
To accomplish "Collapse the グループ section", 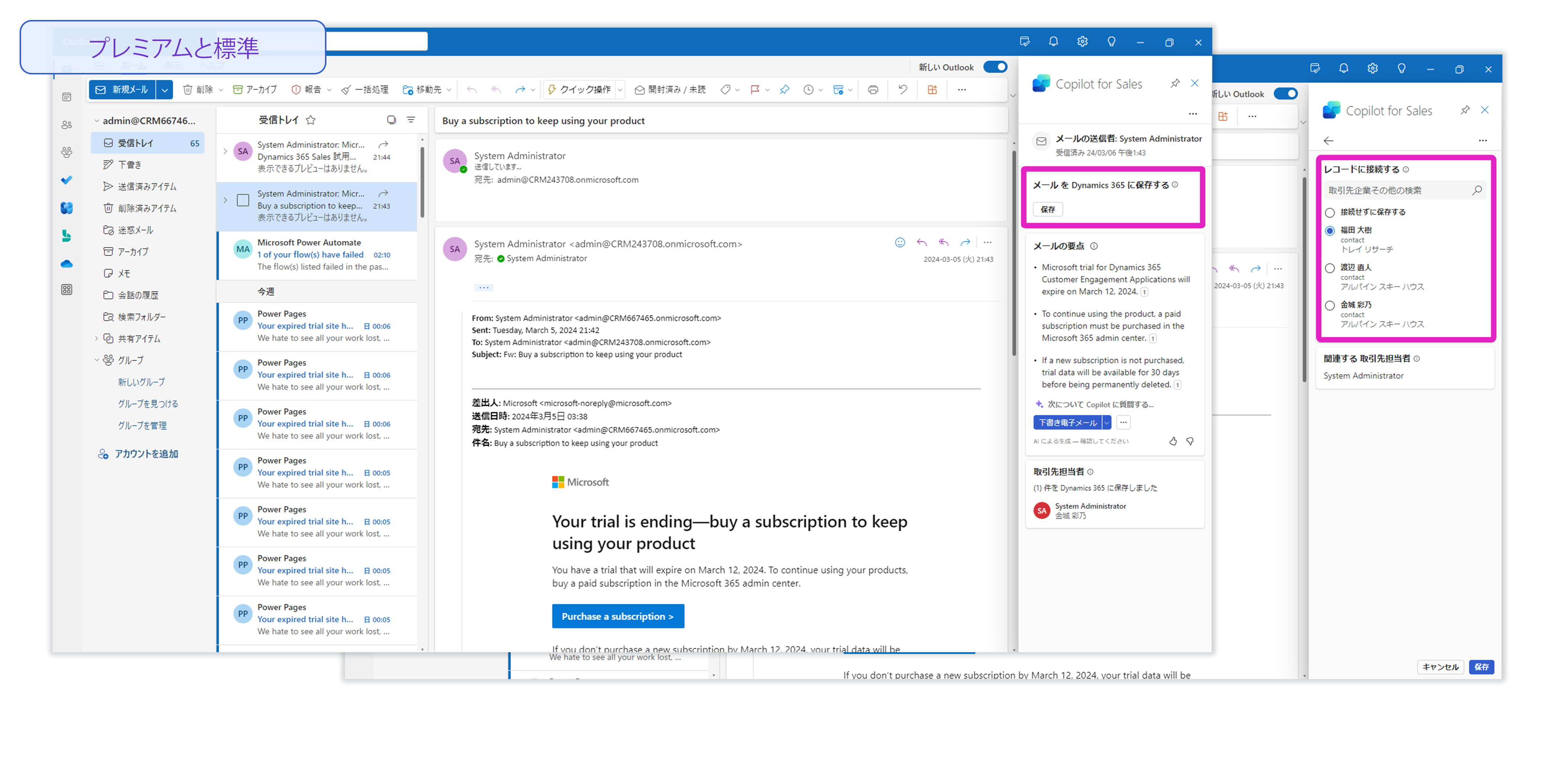I will pos(97,360).
